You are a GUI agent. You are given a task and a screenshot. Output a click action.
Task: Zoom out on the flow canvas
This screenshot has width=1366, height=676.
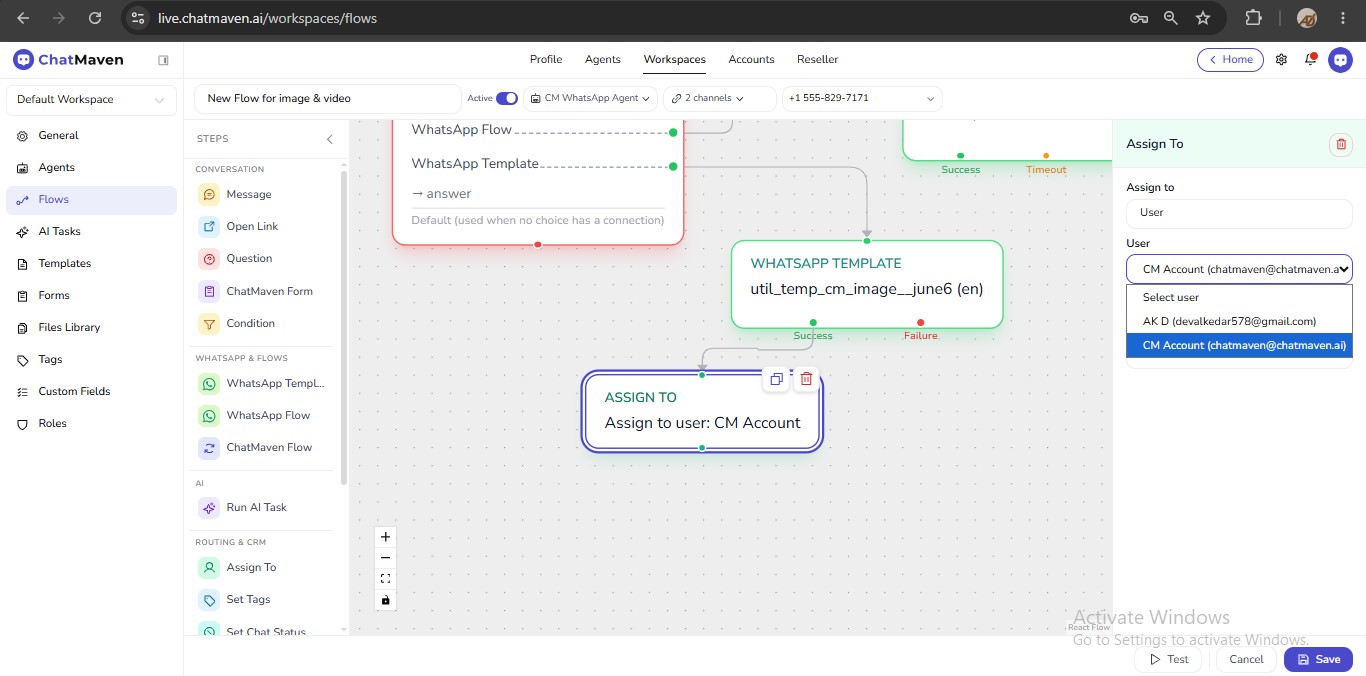[x=385, y=558]
